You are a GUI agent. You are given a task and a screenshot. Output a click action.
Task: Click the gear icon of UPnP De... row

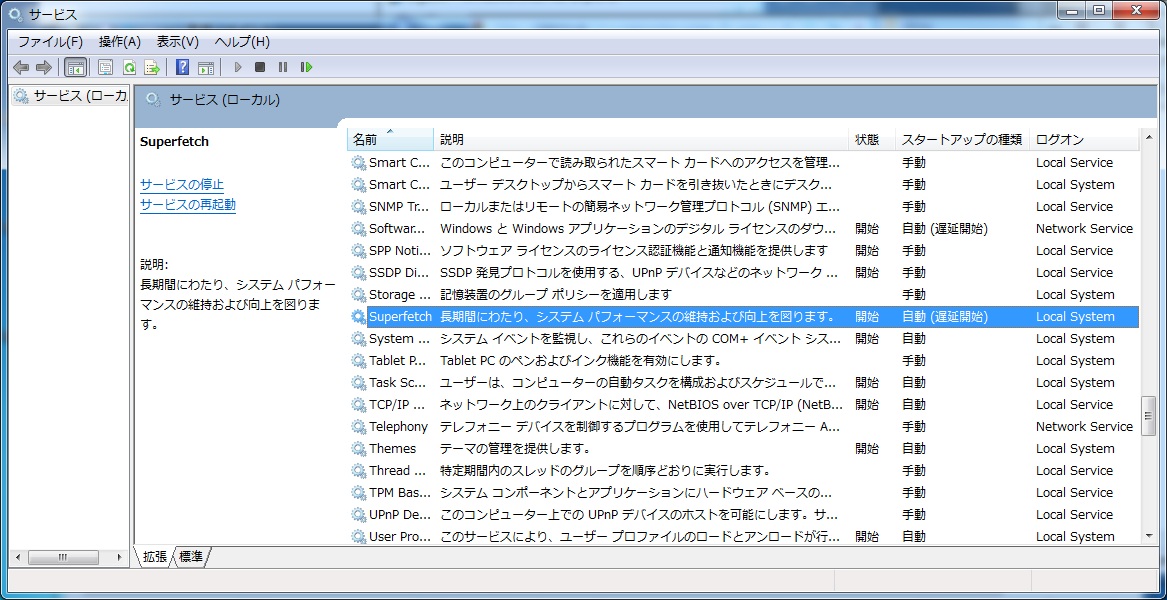359,514
